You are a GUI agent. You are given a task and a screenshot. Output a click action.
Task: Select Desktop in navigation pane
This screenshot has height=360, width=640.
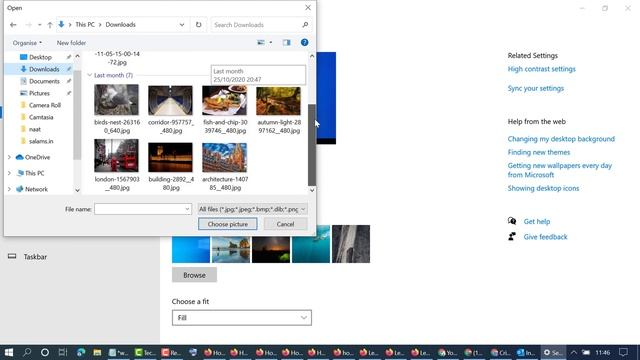tap(40, 57)
